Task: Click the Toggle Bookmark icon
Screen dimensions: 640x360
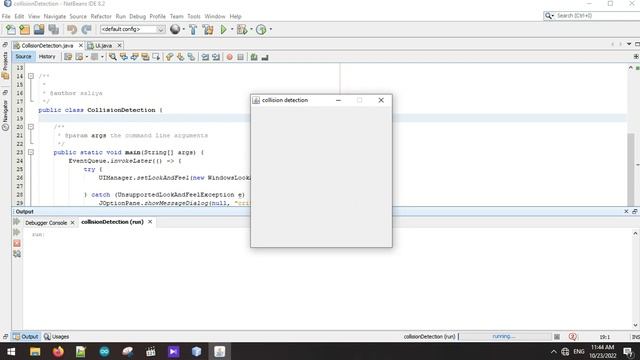Action: coord(191,57)
